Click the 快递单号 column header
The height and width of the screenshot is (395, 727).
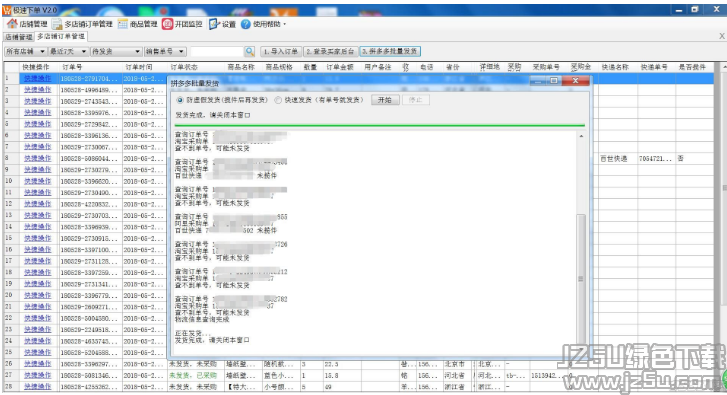click(x=656, y=67)
